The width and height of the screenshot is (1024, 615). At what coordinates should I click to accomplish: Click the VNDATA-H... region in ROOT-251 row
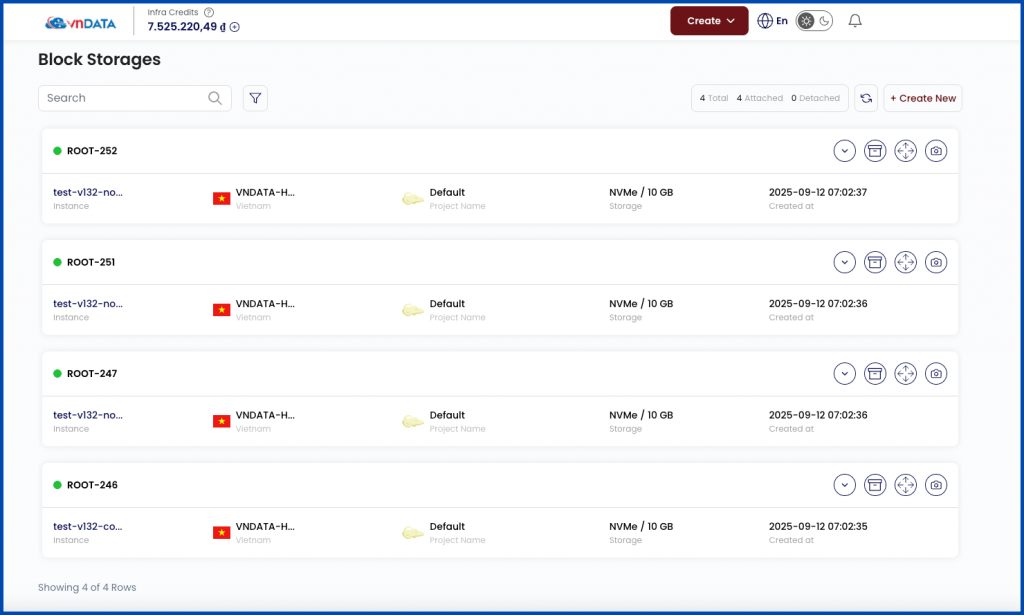tap(264, 304)
